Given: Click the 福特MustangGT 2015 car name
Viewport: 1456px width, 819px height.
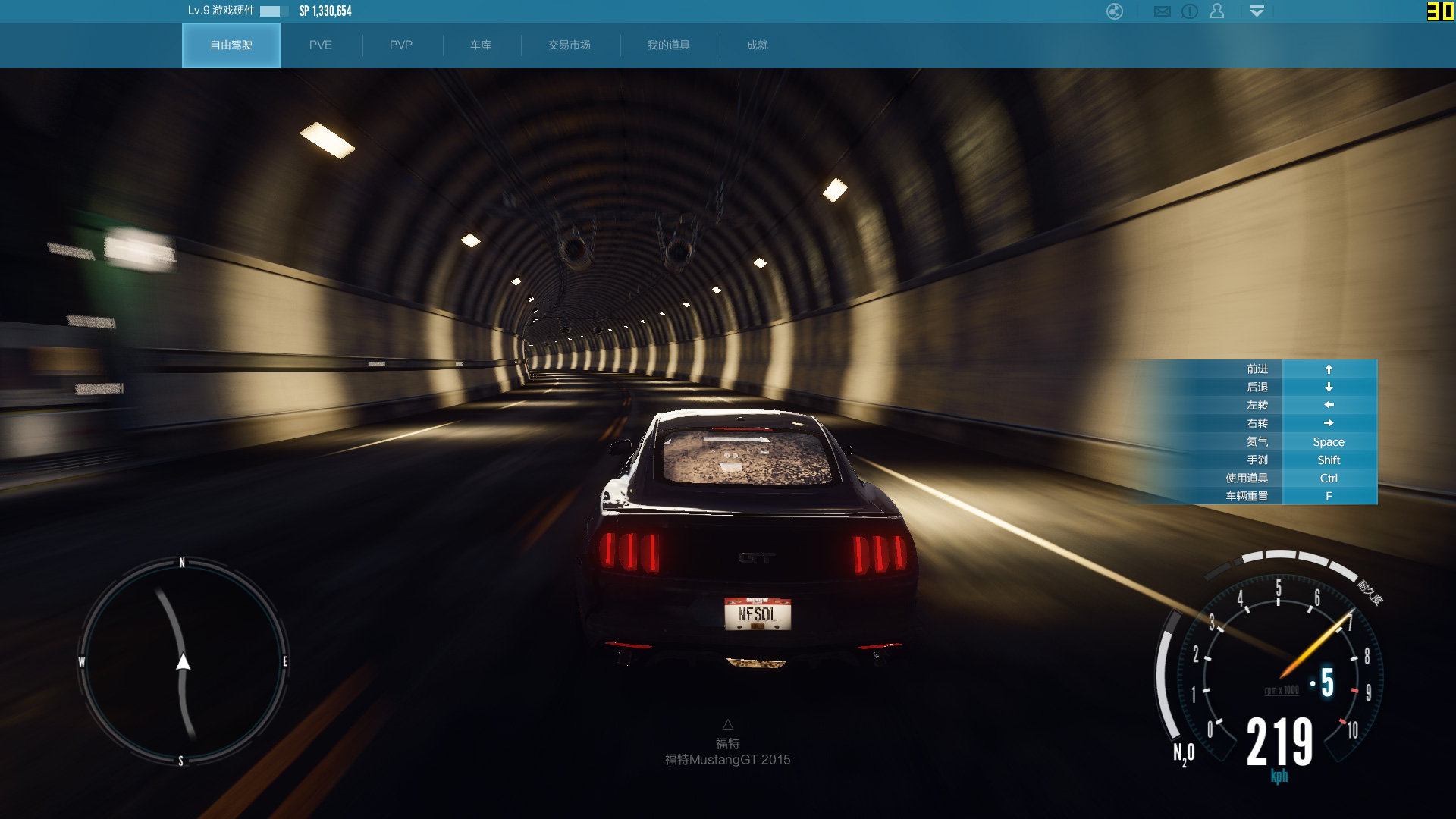Looking at the screenshot, I should coord(727,760).
